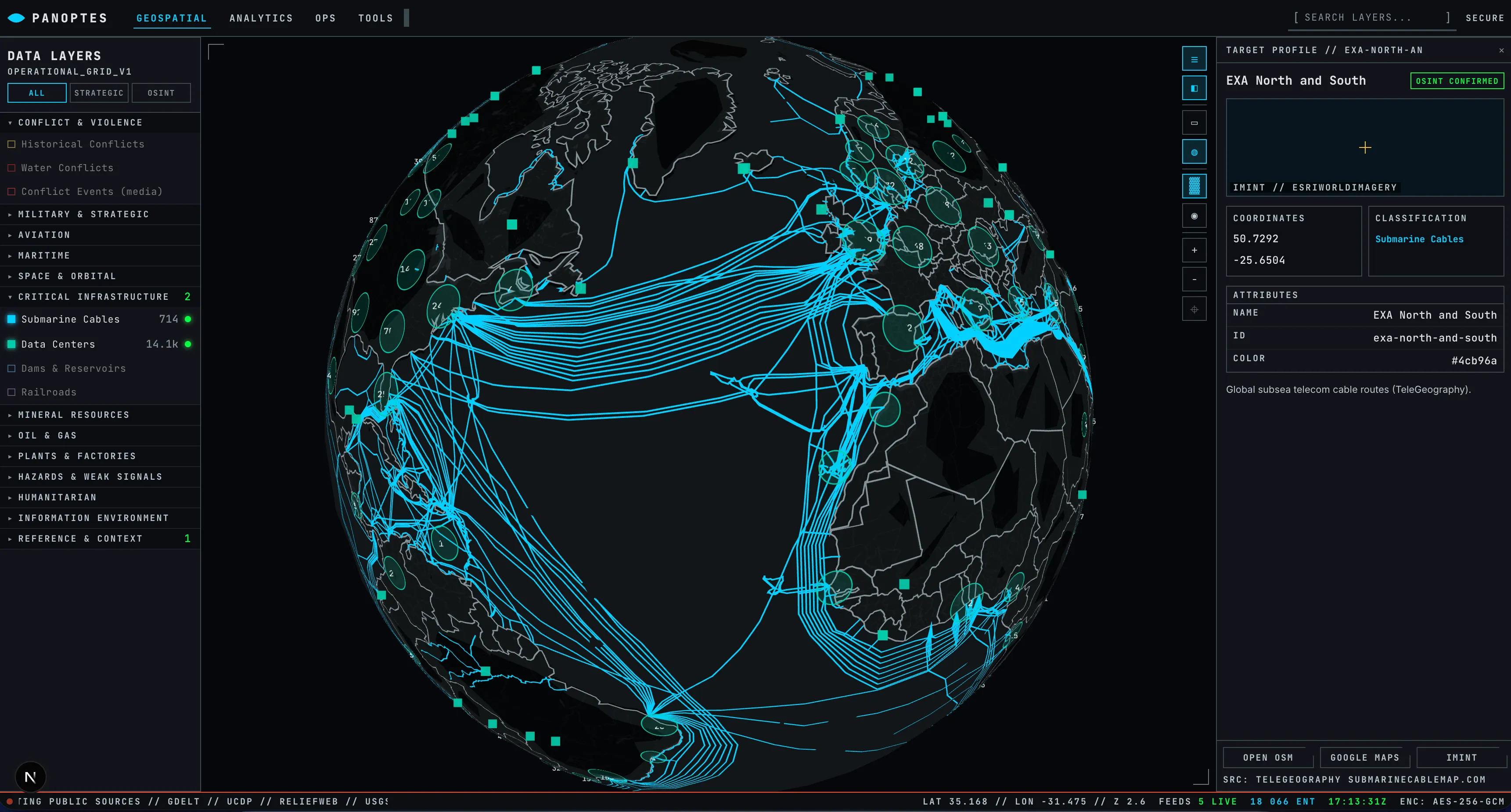Image resolution: width=1511 pixels, height=812 pixels.
Task: Click the Google Maps button
Action: [x=1364, y=758]
